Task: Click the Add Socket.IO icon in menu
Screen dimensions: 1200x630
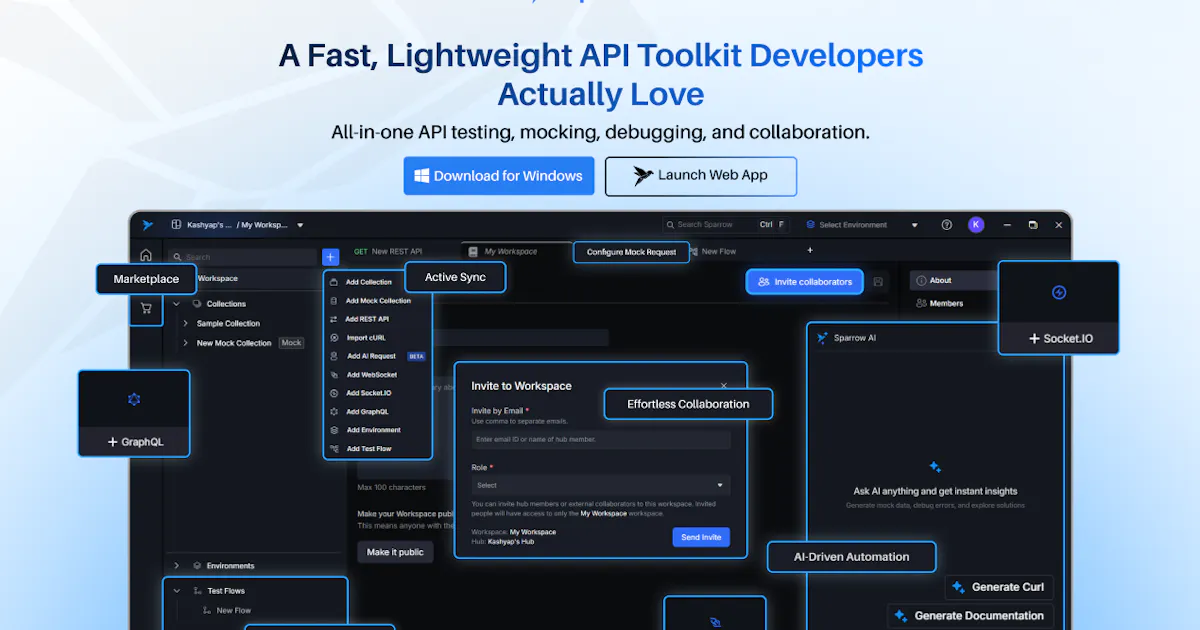Action: [334, 393]
